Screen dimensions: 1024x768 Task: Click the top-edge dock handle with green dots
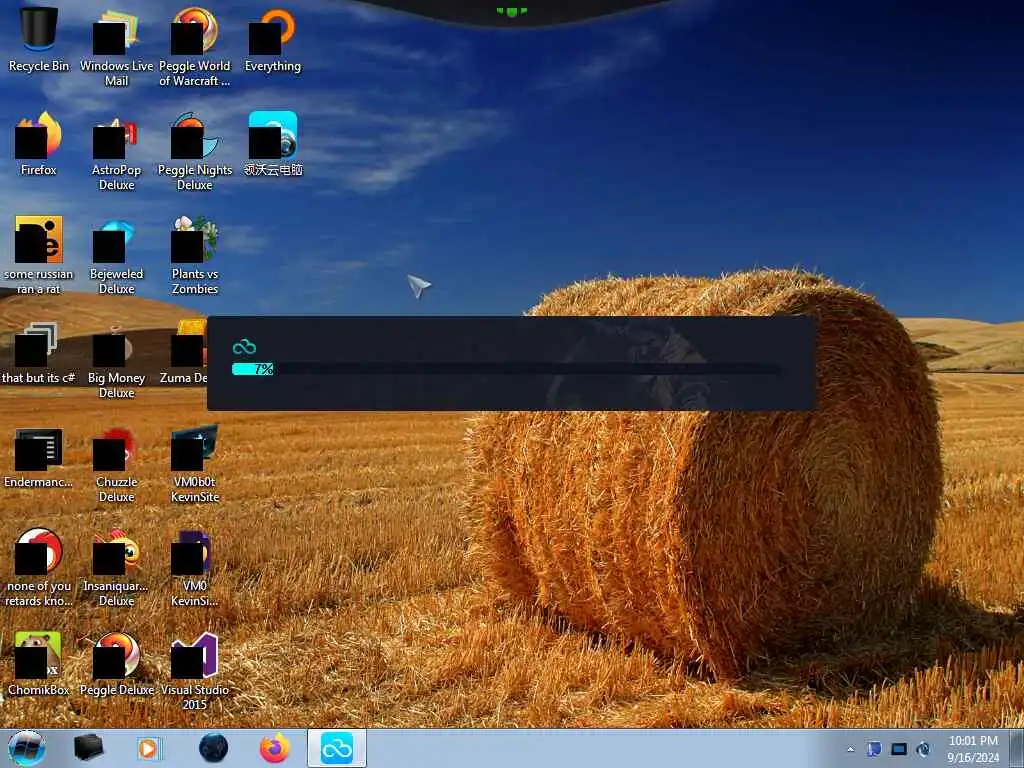click(511, 11)
